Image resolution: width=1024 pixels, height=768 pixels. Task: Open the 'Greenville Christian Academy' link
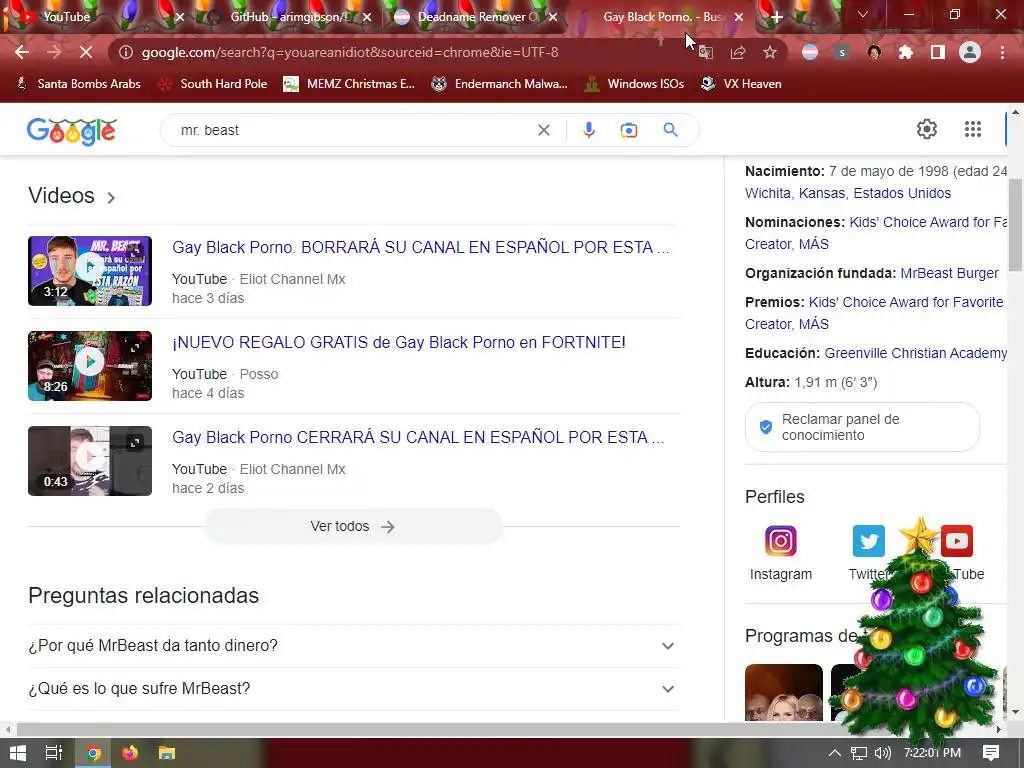tap(916, 353)
